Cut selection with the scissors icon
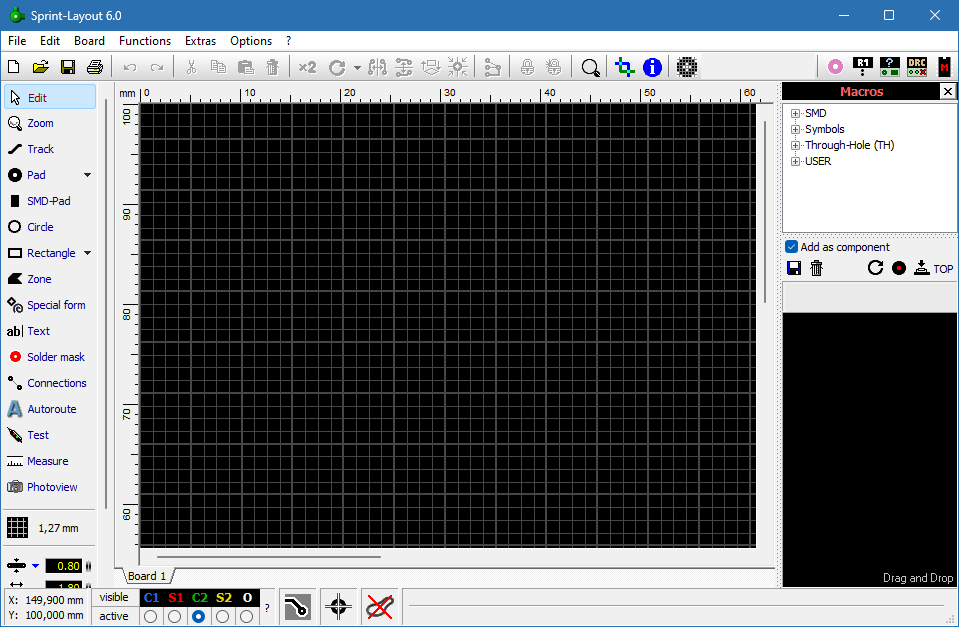The width and height of the screenshot is (959, 627). click(191, 67)
